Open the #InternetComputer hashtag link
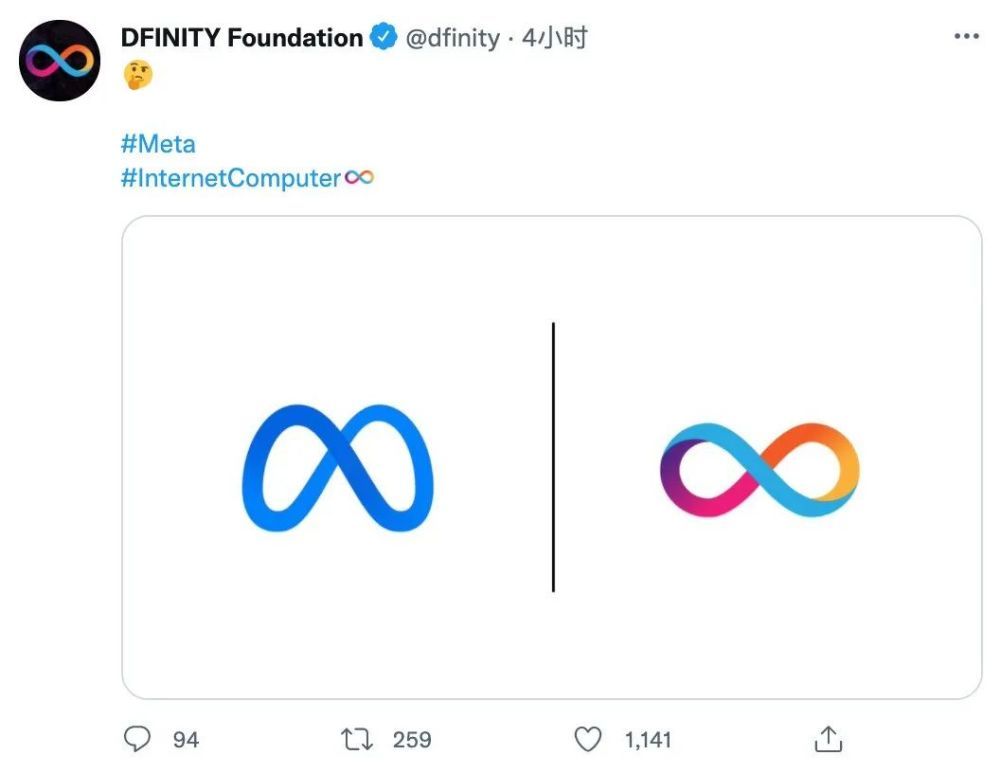 point(231,178)
